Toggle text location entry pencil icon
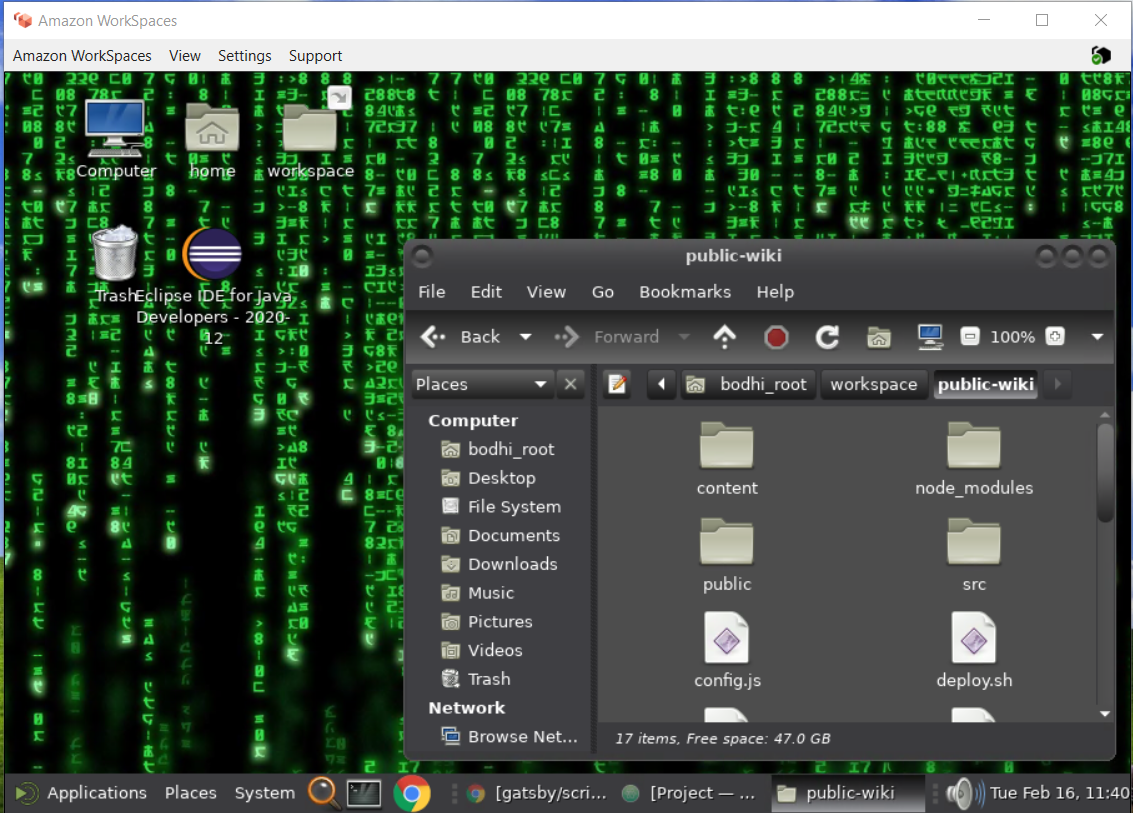This screenshot has width=1133, height=813. tap(618, 384)
